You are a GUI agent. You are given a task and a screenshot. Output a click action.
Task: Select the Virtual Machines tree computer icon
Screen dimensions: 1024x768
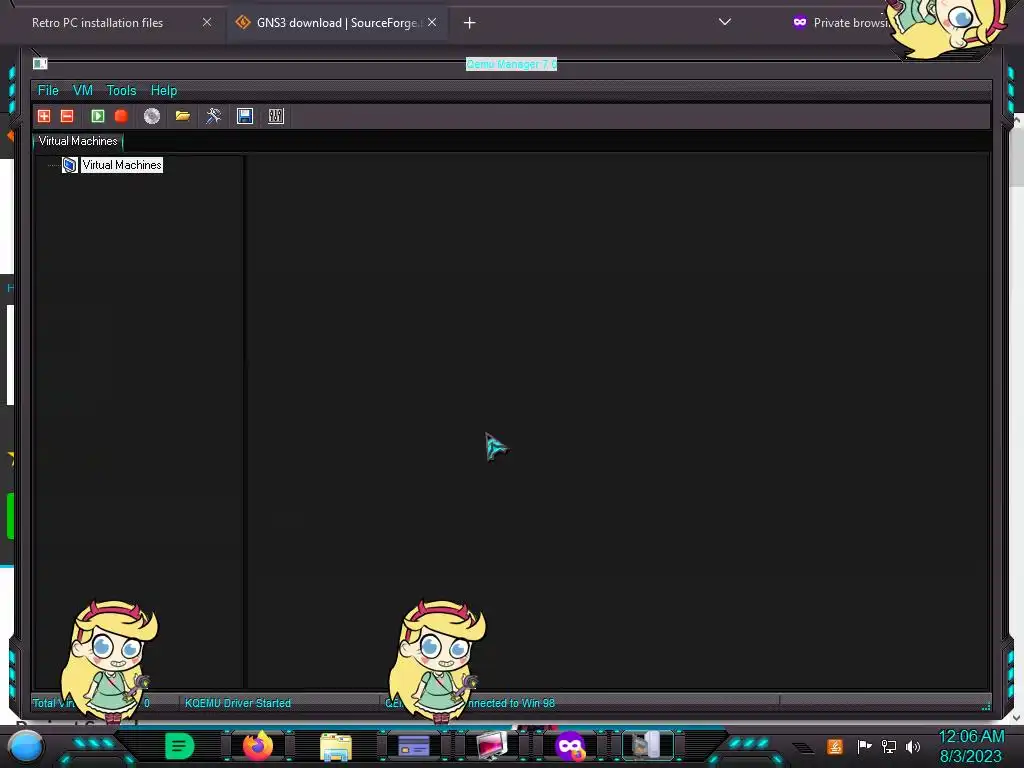[70, 165]
